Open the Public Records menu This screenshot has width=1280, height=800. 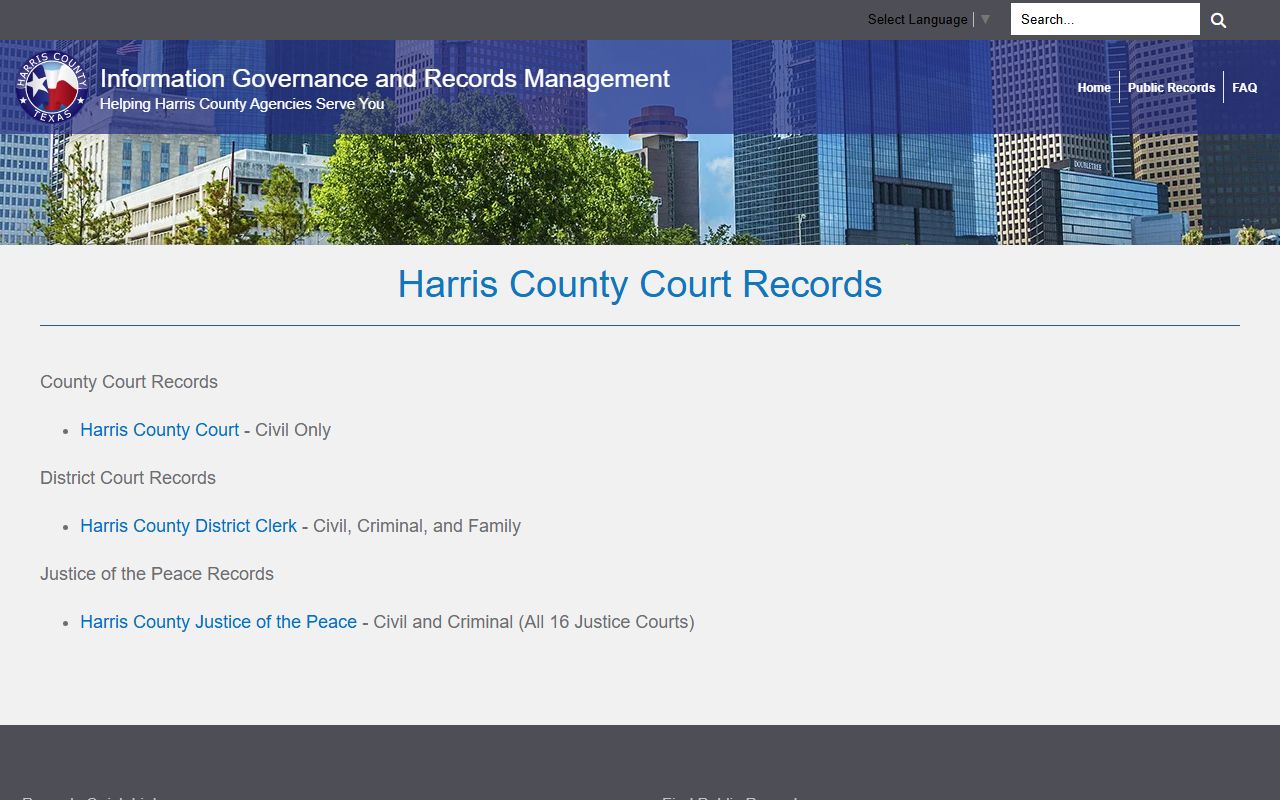tap(1171, 87)
